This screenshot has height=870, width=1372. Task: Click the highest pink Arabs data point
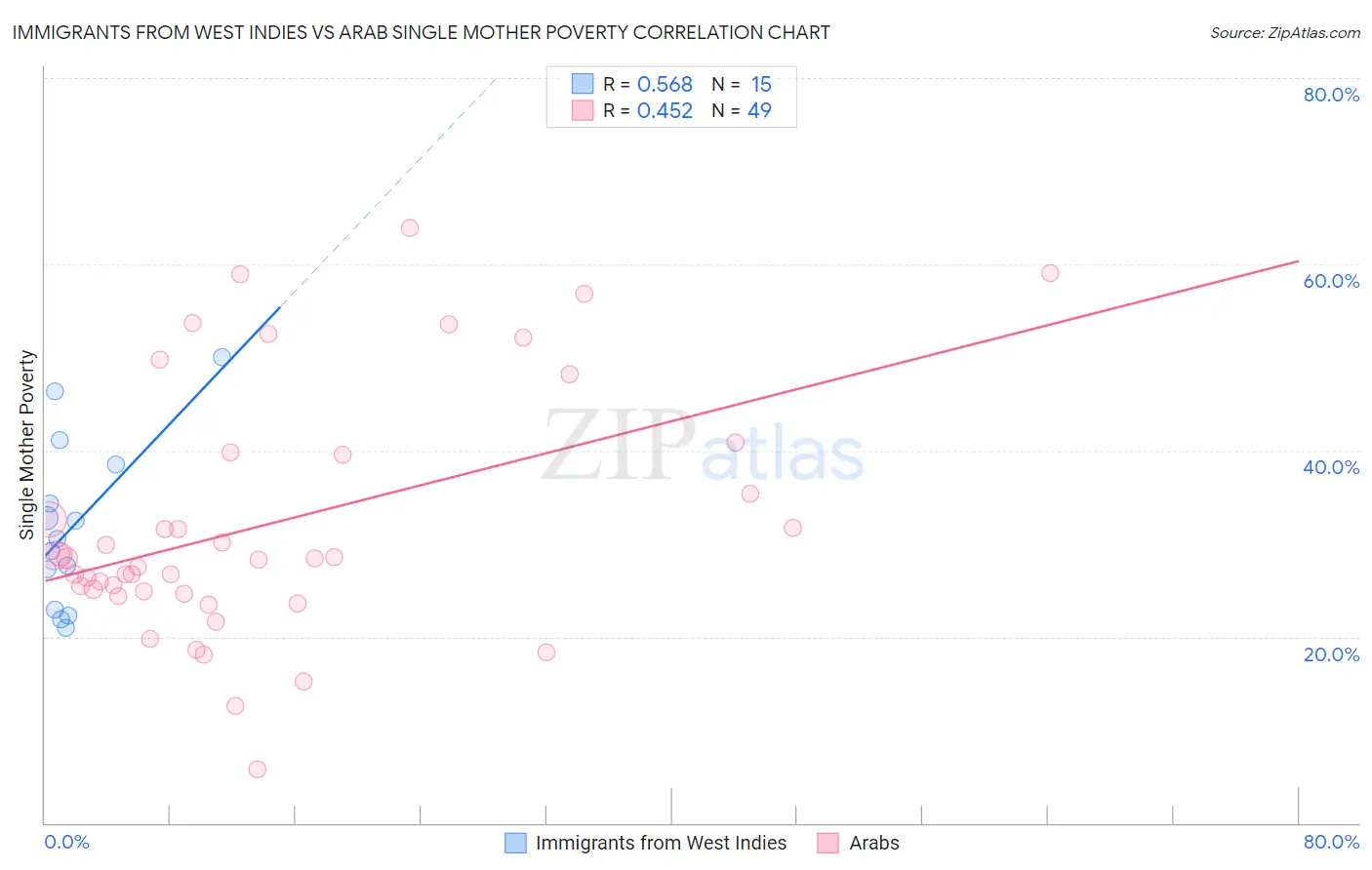tap(410, 228)
